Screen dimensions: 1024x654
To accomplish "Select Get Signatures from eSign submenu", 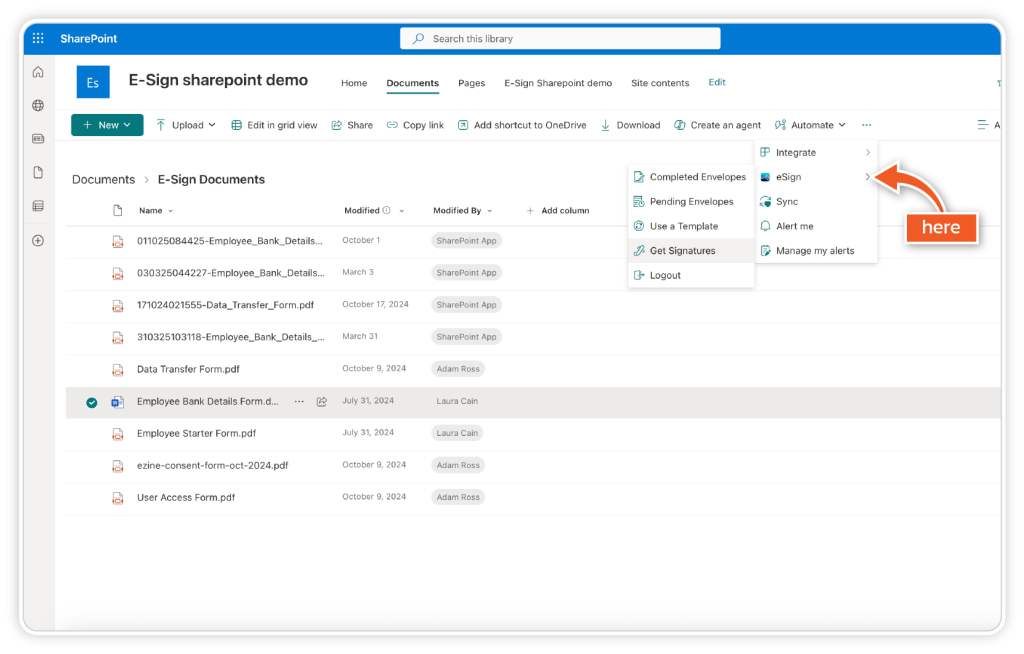I will coord(682,251).
